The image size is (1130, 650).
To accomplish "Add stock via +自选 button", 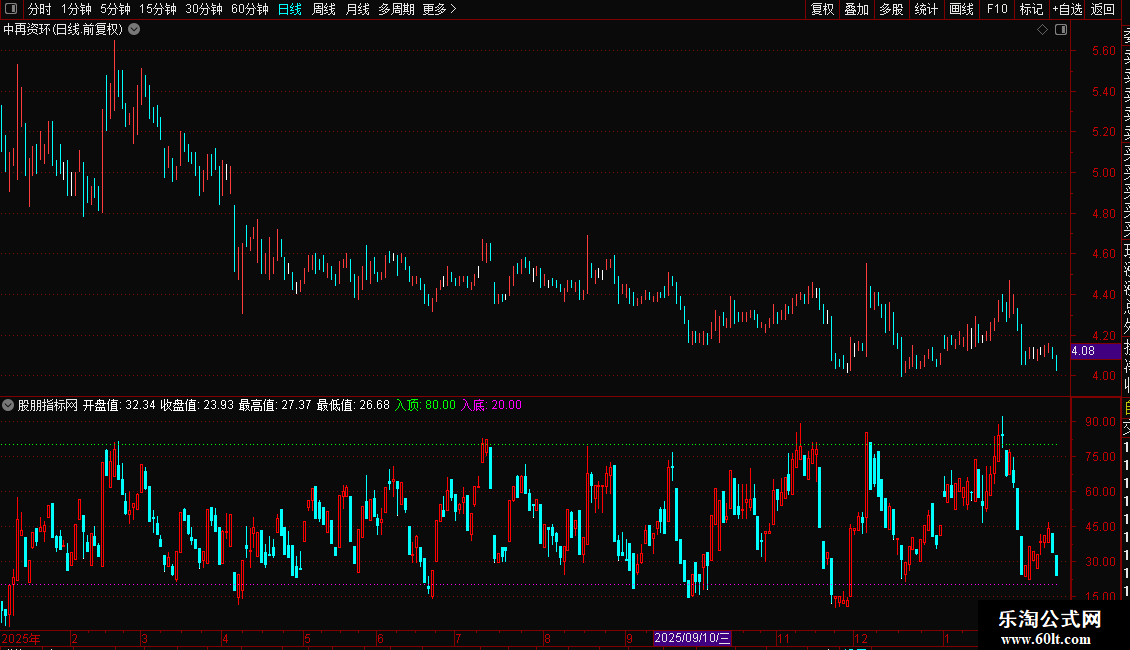I will pyautogui.click(x=1067, y=9).
